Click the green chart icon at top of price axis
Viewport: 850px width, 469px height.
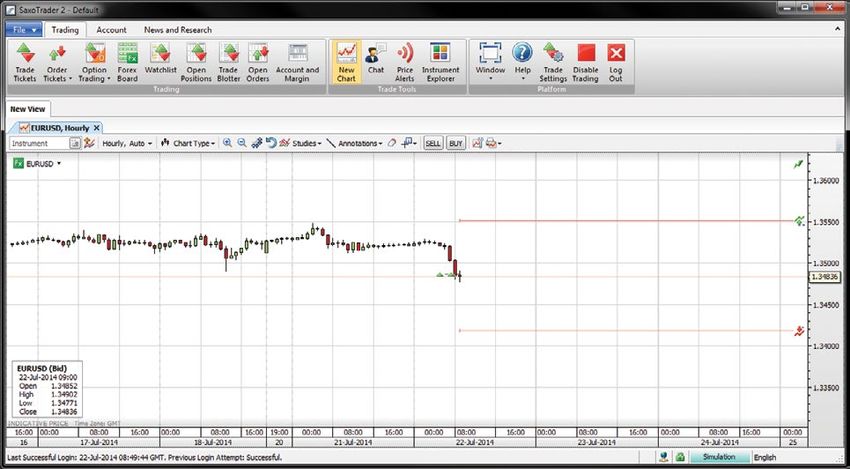pyautogui.click(x=798, y=164)
